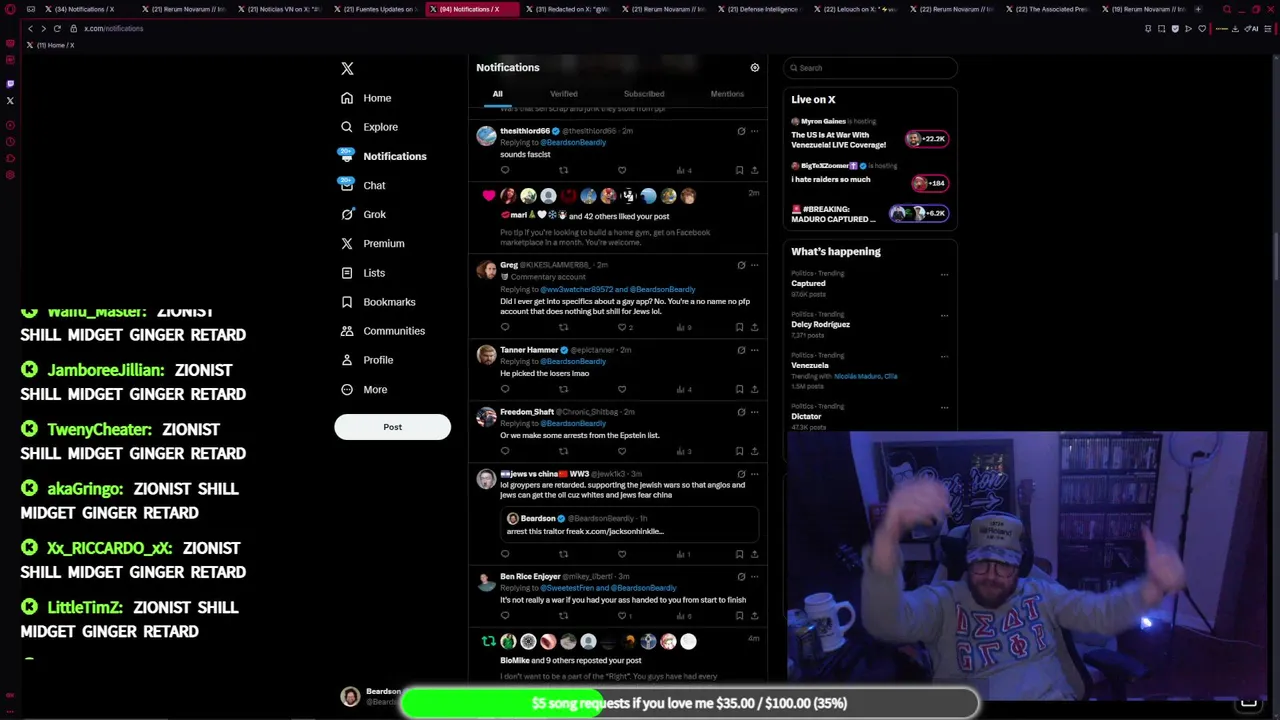Repost Freedom_Shaft's reply
Image resolution: width=1280 pixels, height=720 pixels.
click(x=563, y=451)
